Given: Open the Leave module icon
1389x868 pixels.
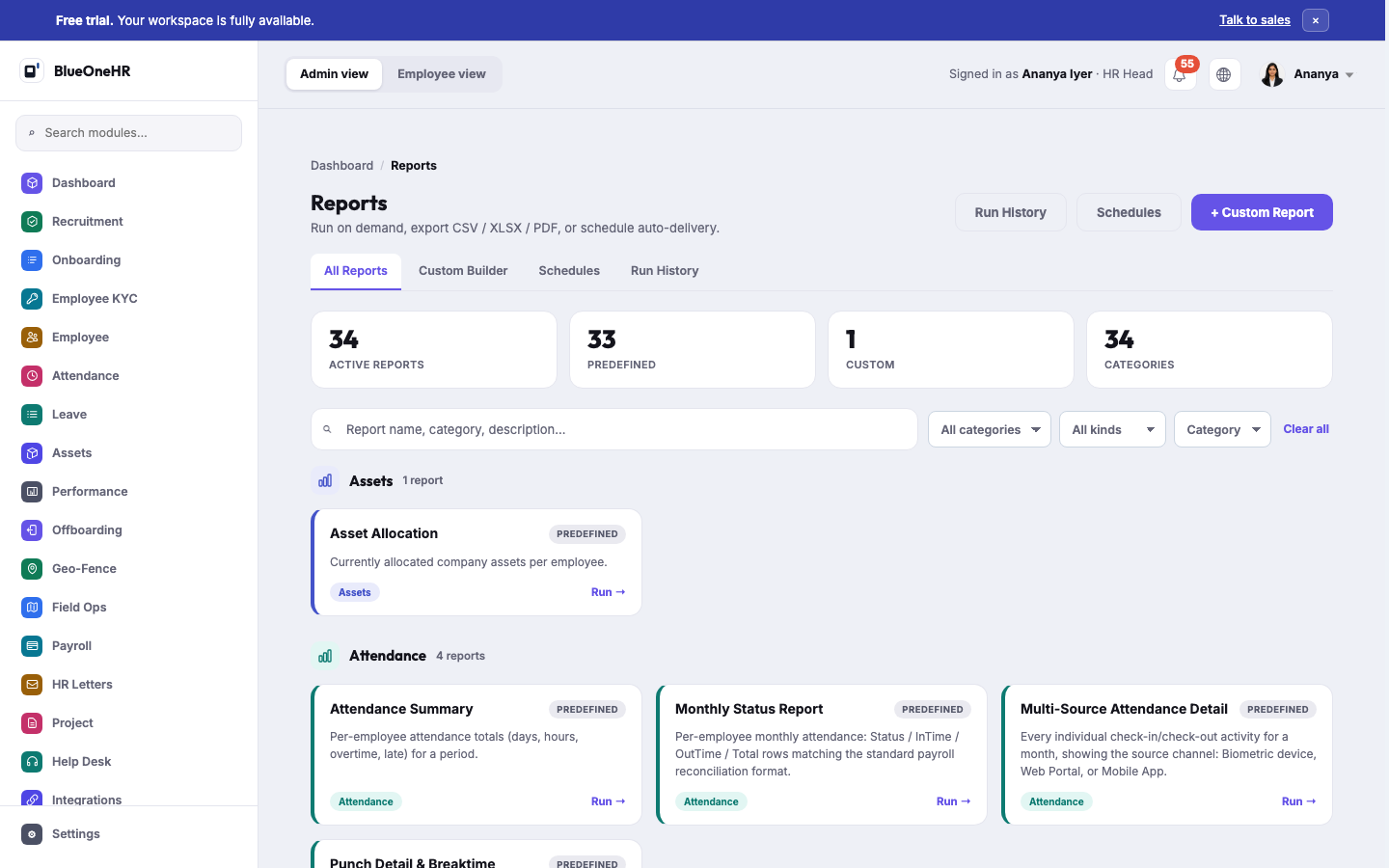Looking at the screenshot, I should coord(32,414).
